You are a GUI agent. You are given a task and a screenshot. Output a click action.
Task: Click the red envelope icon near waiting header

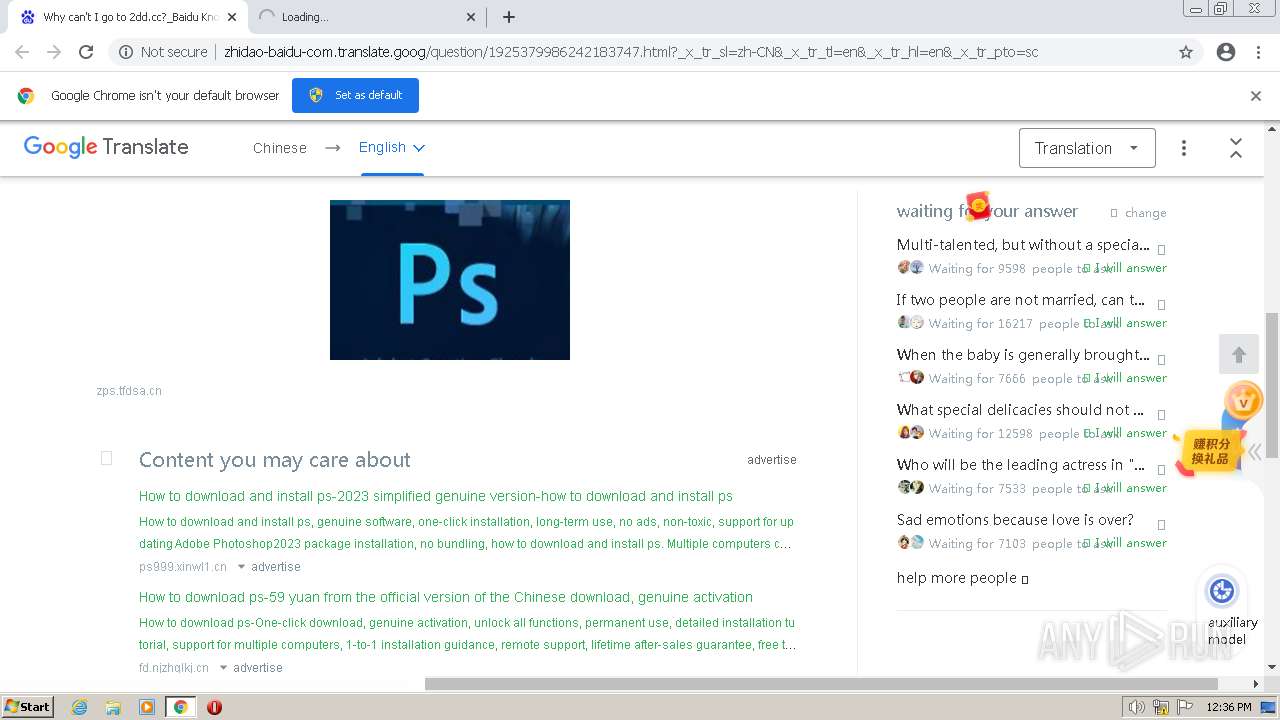[x=978, y=206]
